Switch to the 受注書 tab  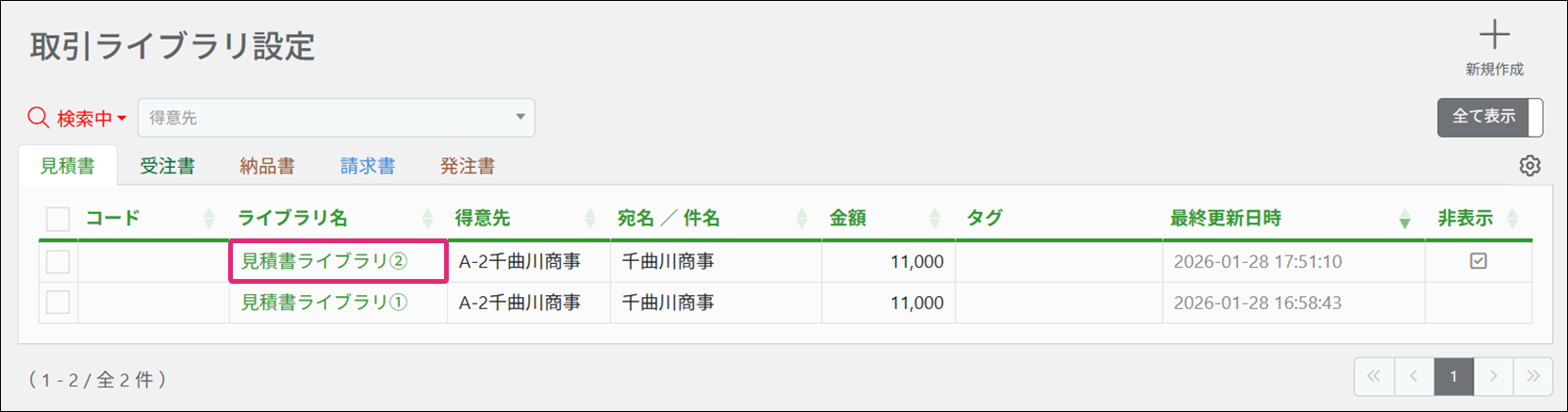click(x=167, y=166)
